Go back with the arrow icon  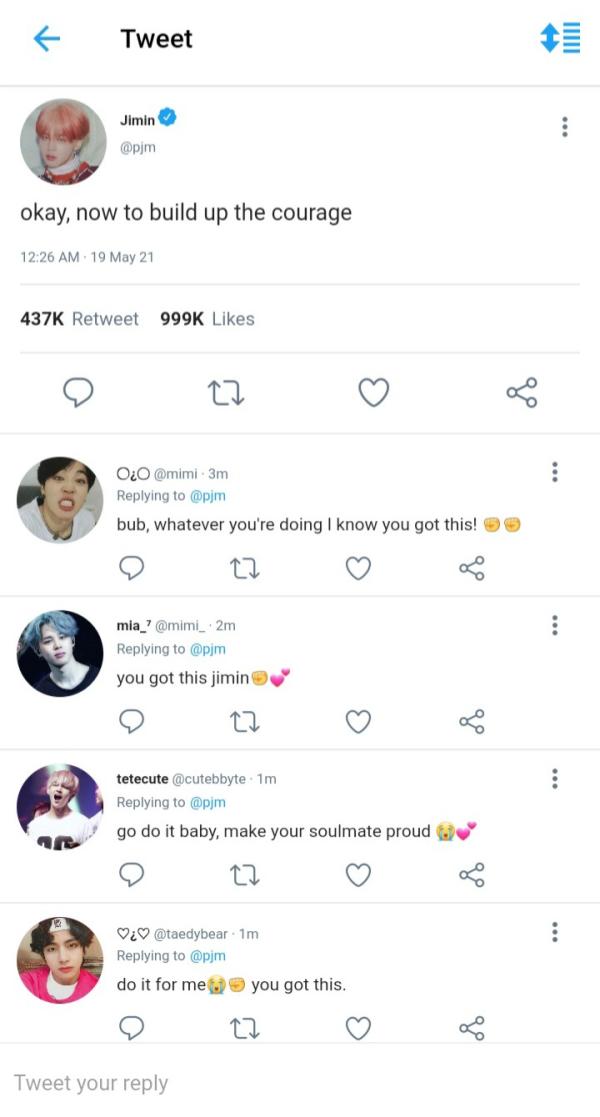47,39
